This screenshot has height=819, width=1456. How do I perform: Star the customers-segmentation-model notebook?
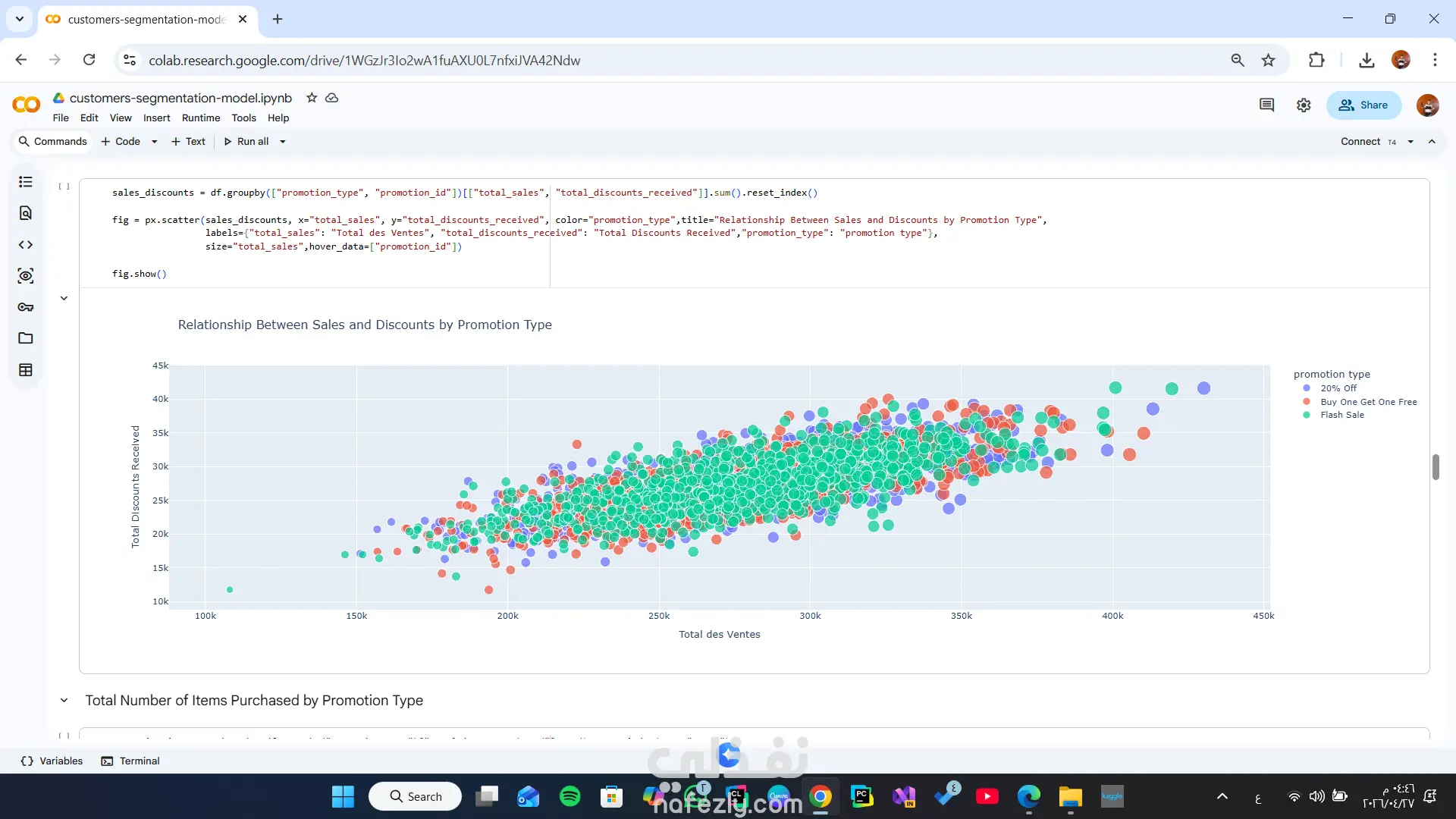(312, 98)
